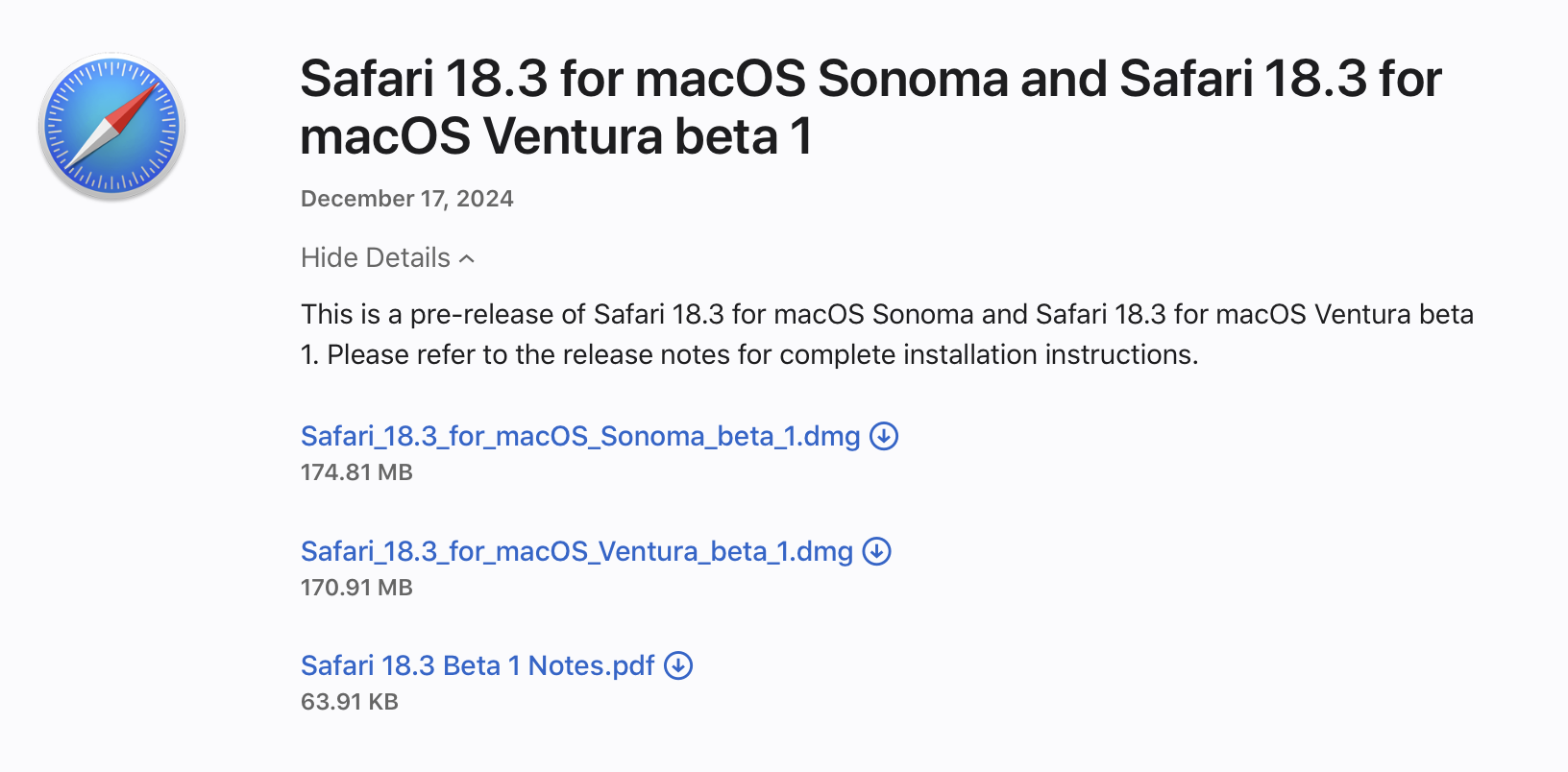This screenshot has height=772, width=1568.
Task: Click the 170.91 MB file size text
Action: (356, 588)
